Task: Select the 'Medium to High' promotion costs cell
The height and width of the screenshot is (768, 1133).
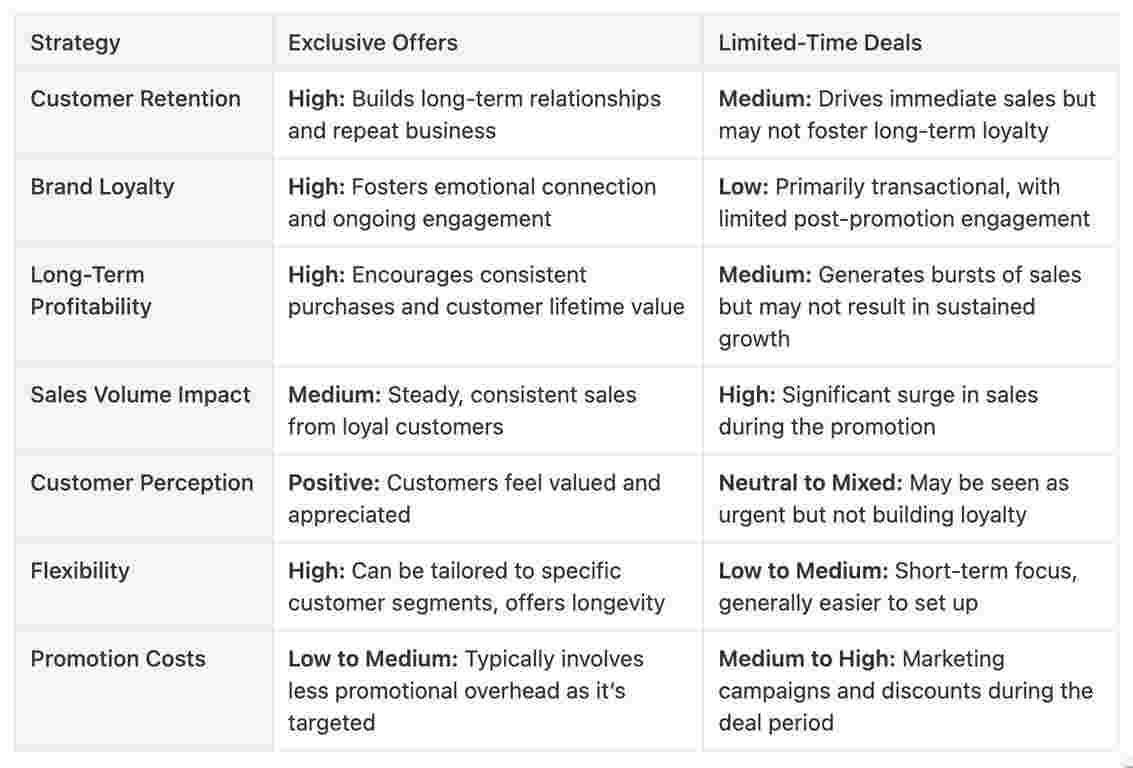Action: [x=905, y=690]
